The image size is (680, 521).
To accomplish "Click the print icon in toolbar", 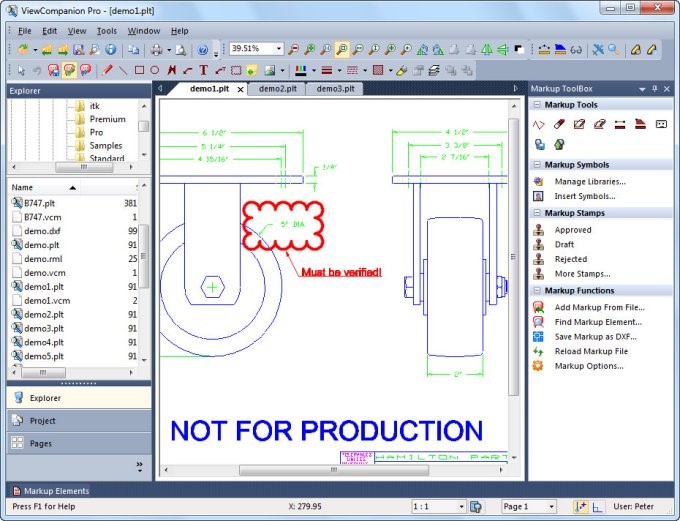I will [x=157, y=49].
